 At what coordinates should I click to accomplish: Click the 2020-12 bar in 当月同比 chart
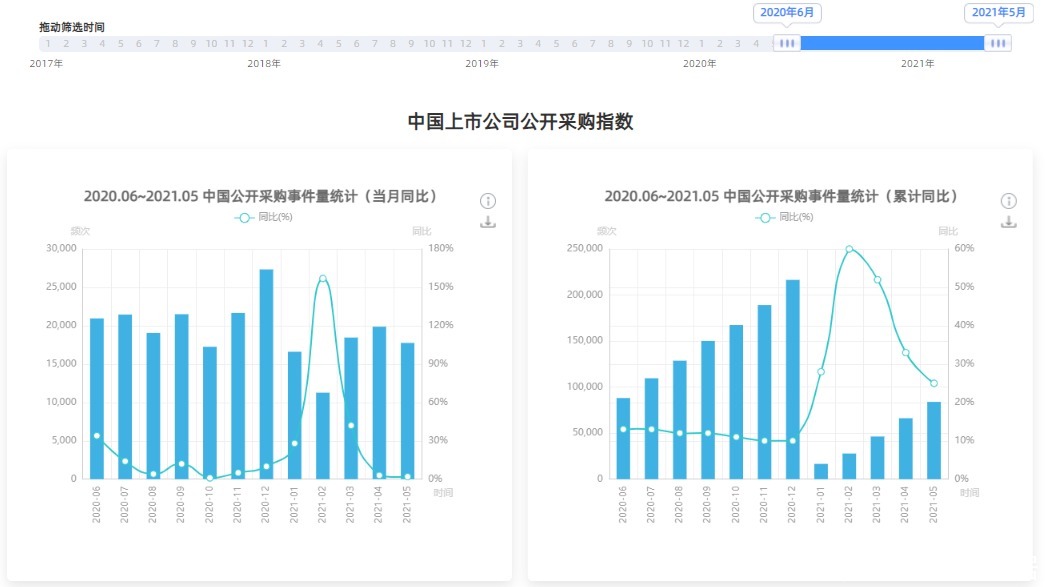[266, 380]
